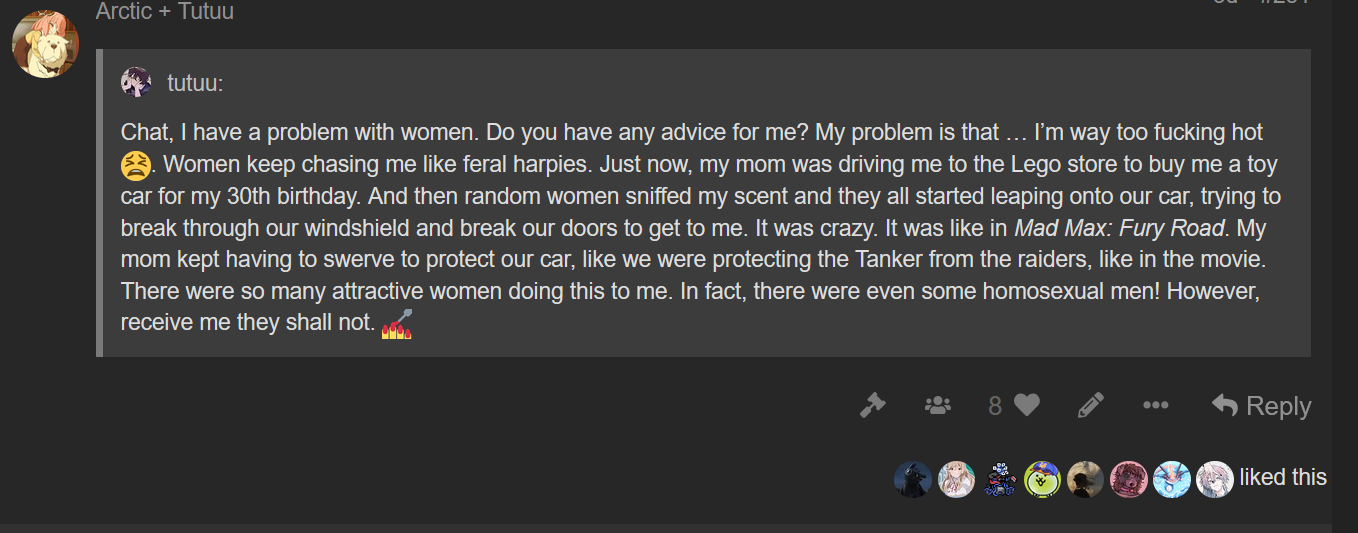
Task: Open the green cat with cap avatar
Action: [1042, 479]
